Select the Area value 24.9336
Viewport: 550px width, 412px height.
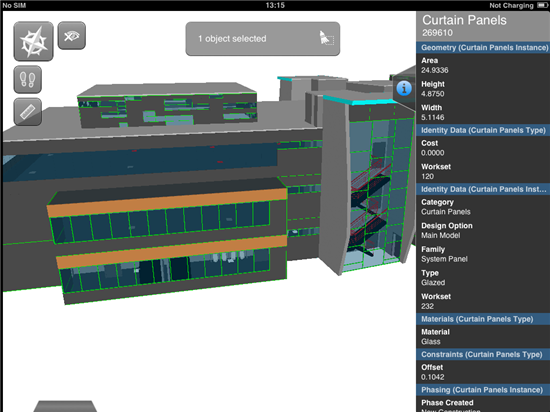pos(435,70)
